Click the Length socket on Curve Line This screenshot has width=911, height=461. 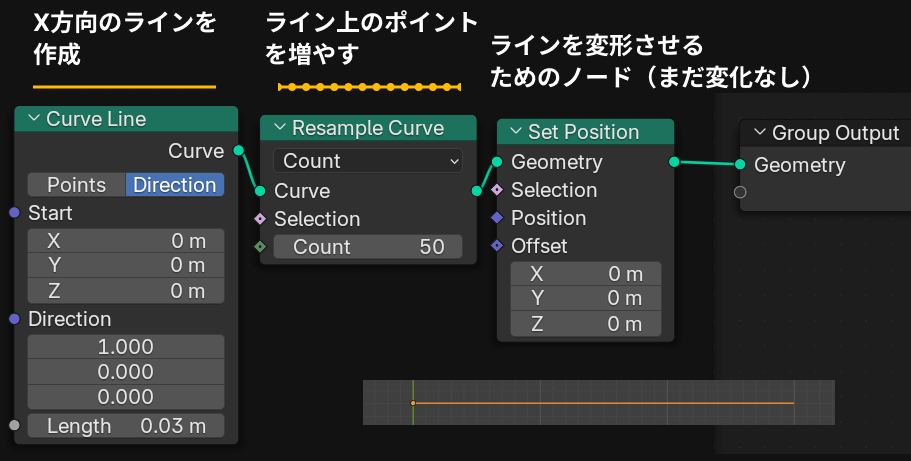point(14,426)
